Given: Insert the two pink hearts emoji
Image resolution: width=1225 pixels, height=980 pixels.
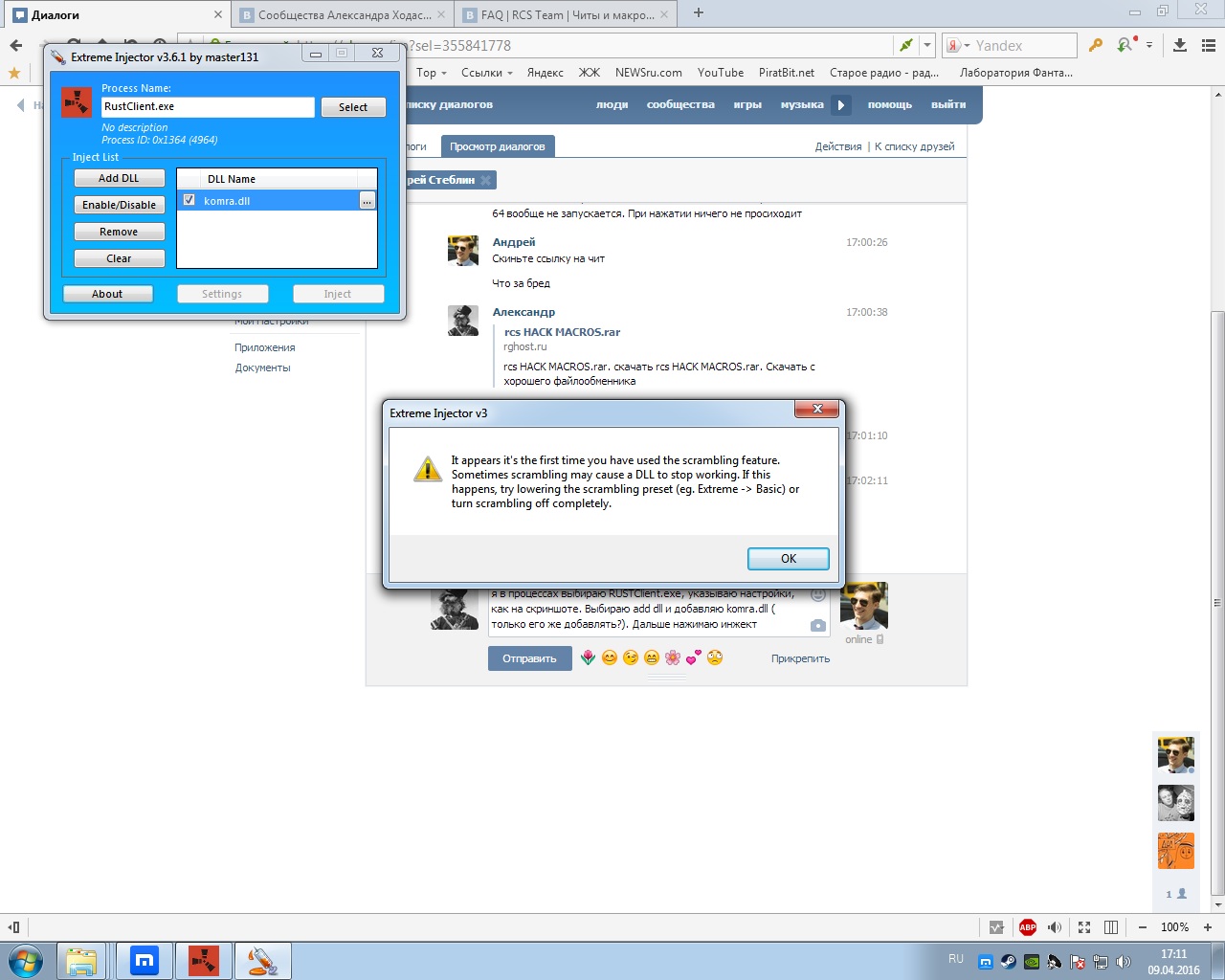Looking at the screenshot, I should (x=694, y=657).
